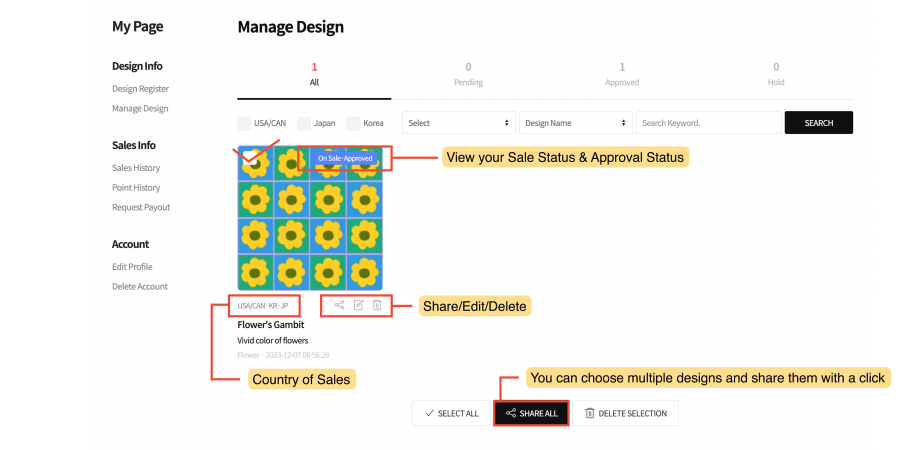Click the trash icon under Flower's Gambit

pos(377,305)
